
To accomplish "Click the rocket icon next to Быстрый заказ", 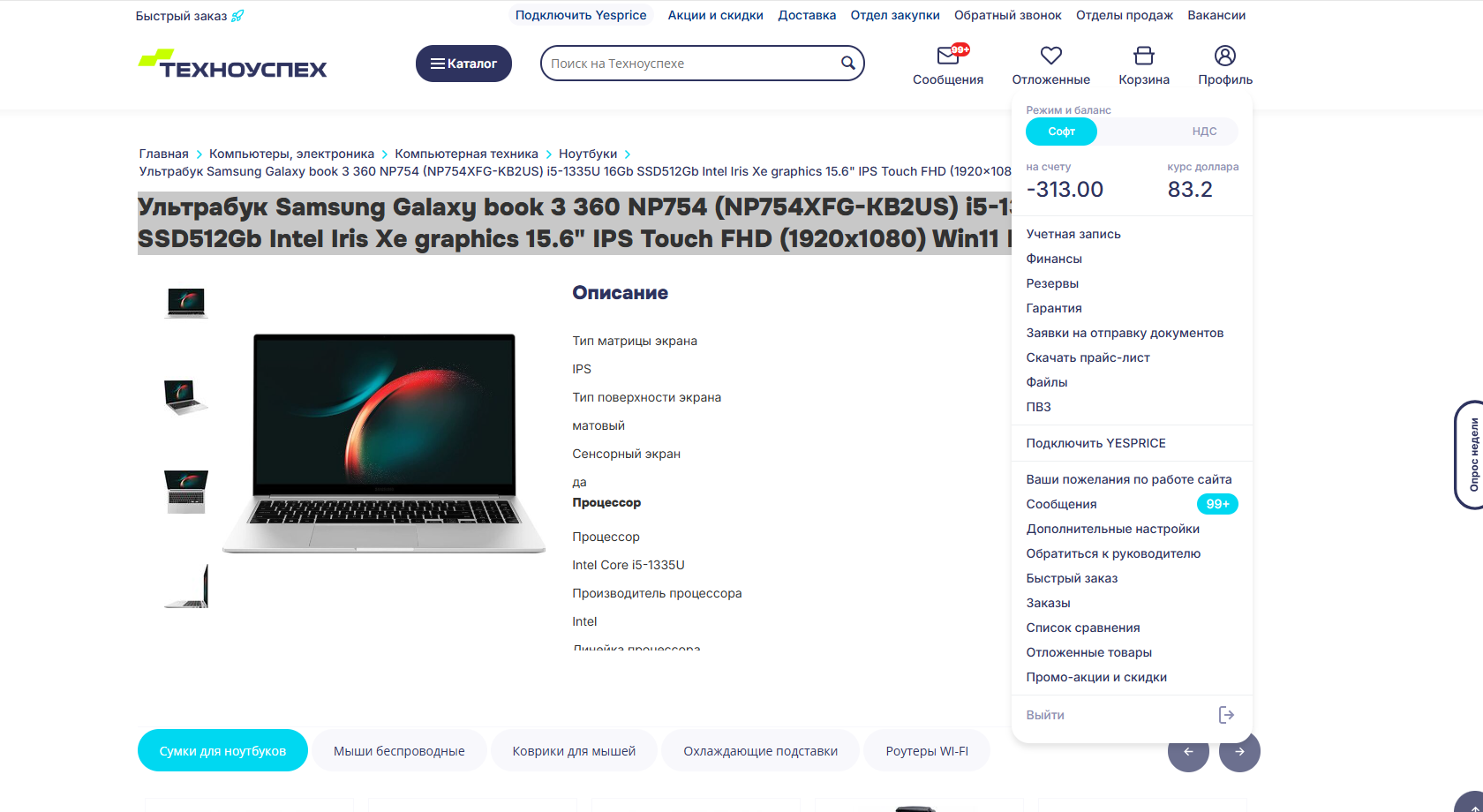I will tap(237, 16).
